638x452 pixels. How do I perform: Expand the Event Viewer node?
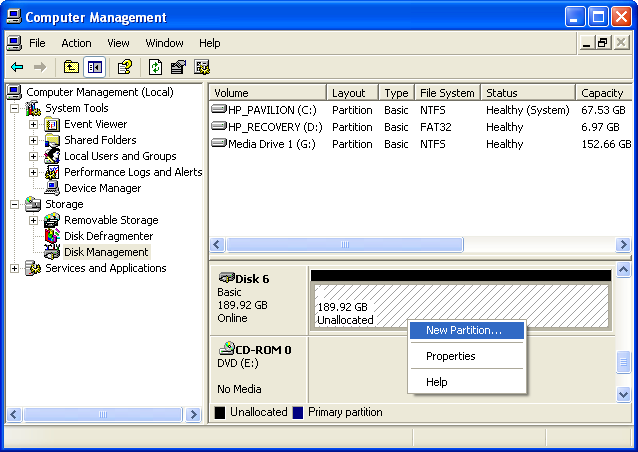point(33,124)
